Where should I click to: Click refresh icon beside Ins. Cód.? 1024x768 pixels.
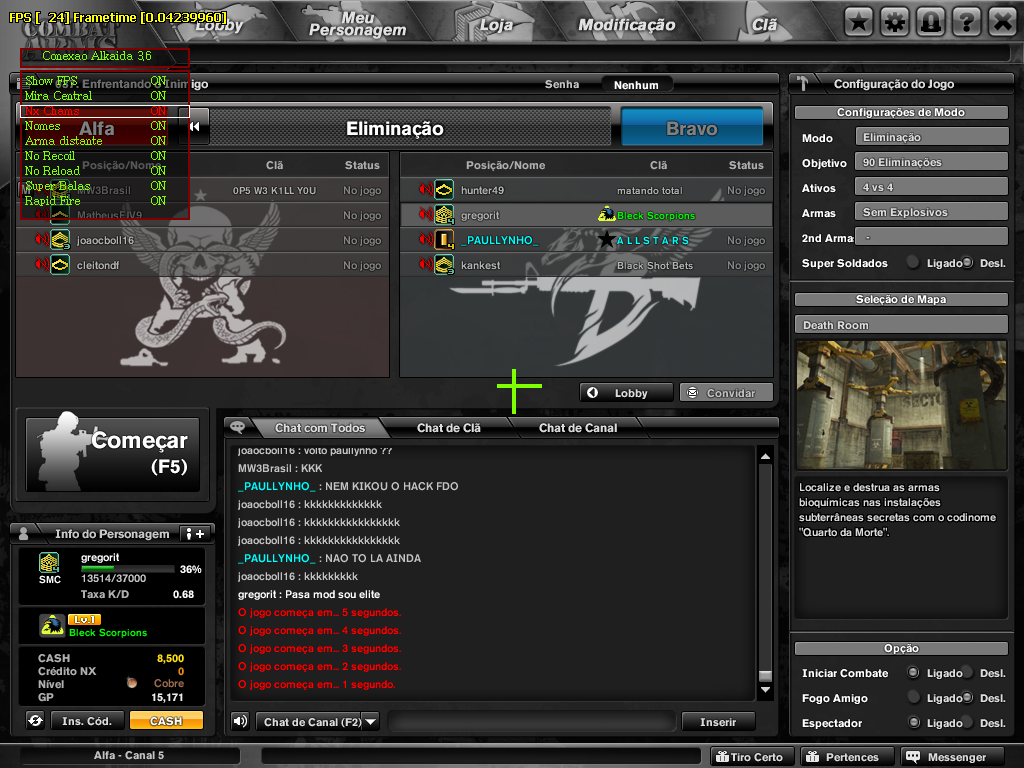click(x=35, y=720)
